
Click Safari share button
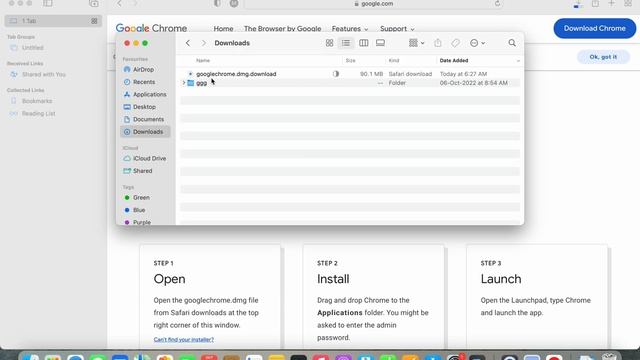pos(595,4)
